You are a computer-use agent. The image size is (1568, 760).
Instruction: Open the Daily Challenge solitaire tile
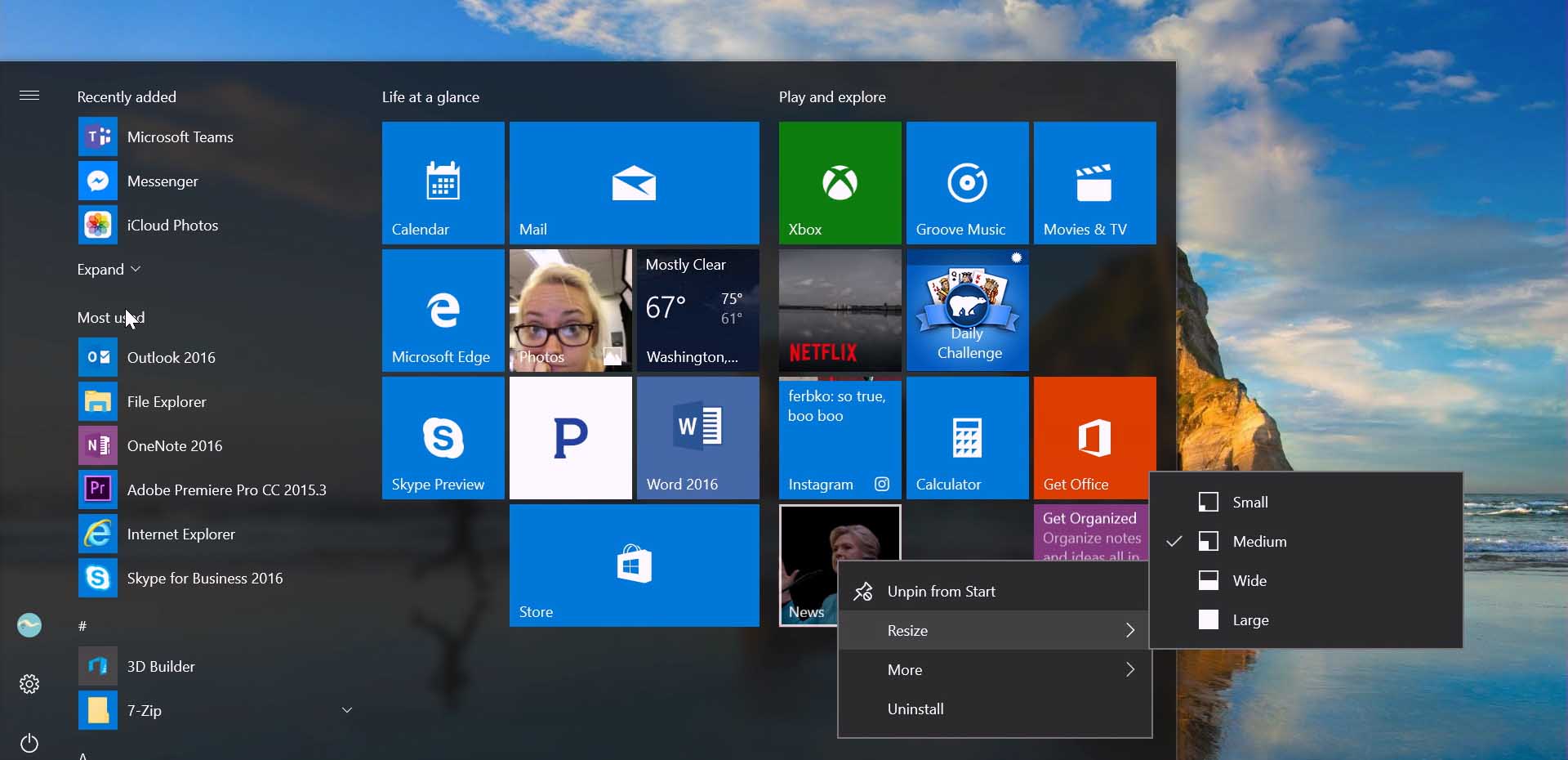[968, 311]
